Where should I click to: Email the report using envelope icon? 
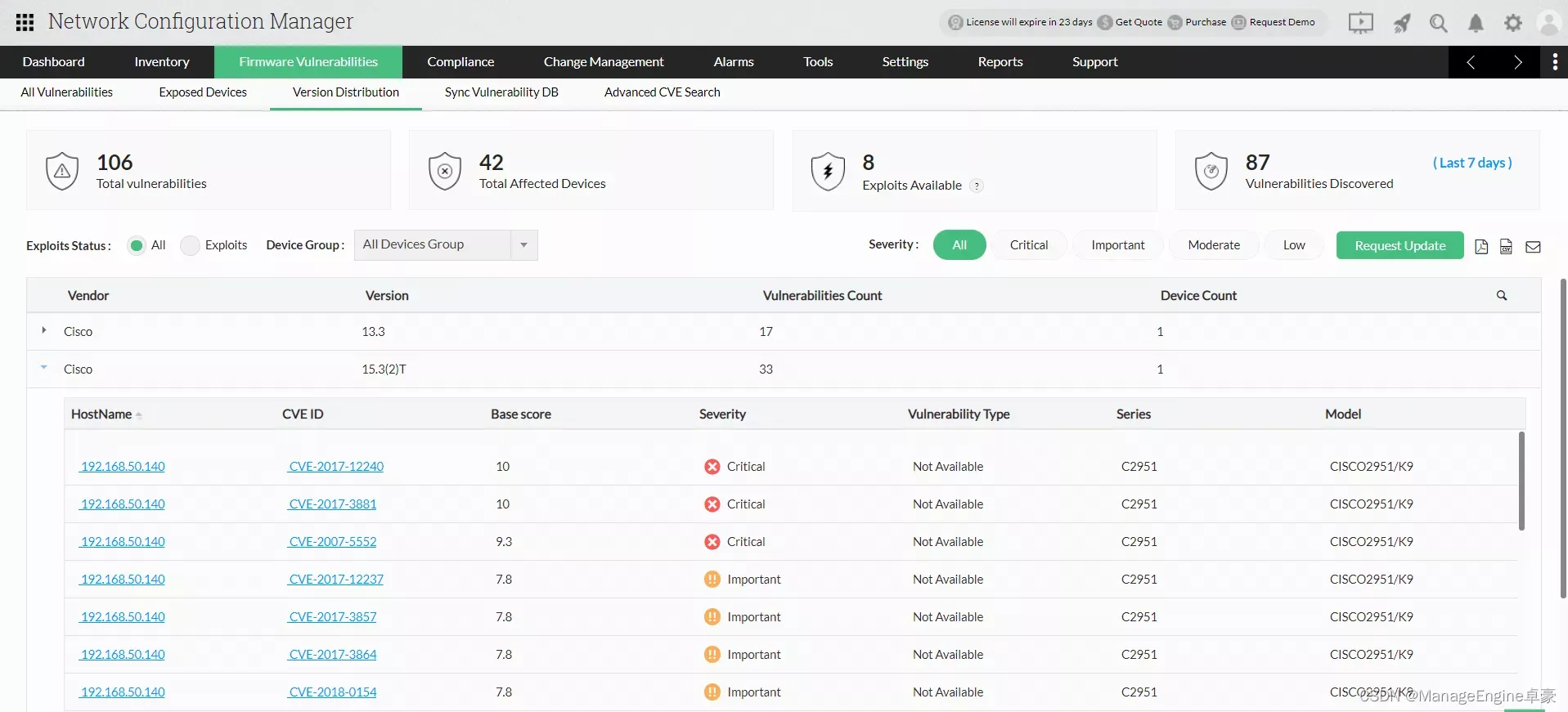pos(1533,247)
